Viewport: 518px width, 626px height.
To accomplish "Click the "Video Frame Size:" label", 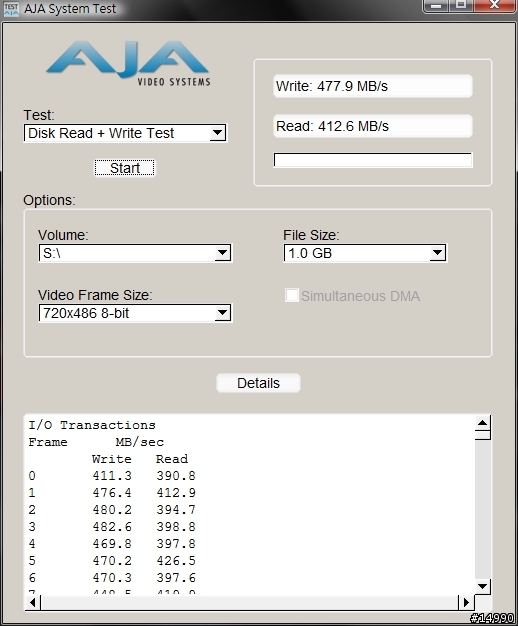I will 95,295.
